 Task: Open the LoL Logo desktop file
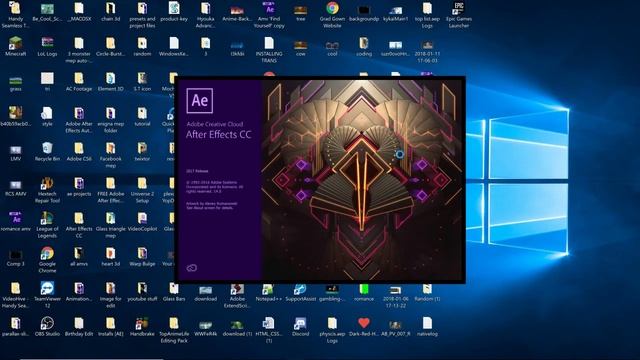coord(47,46)
